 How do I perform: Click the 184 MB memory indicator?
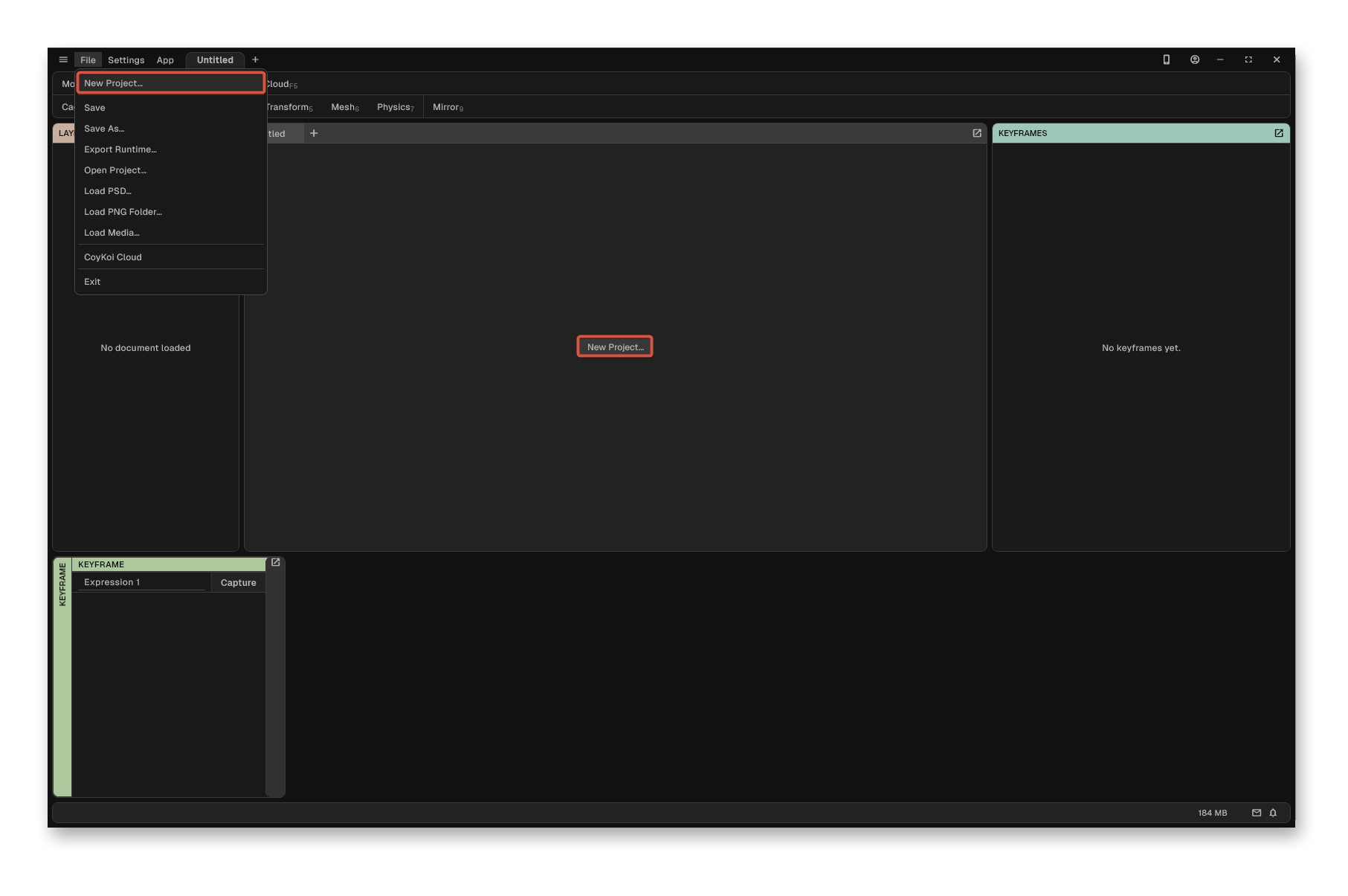click(1212, 813)
